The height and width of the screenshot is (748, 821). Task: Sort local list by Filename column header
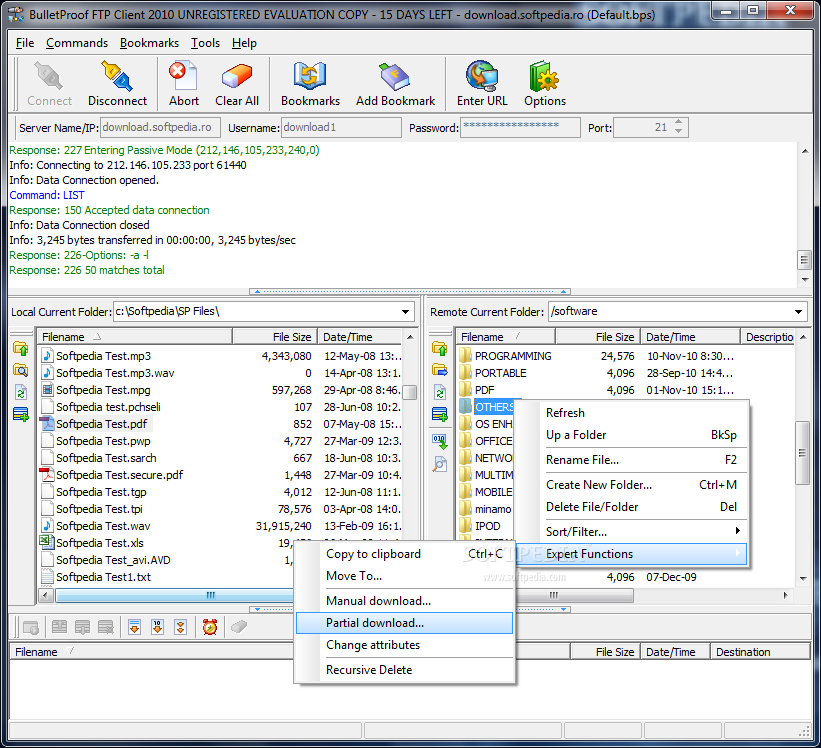(x=135, y=337)
